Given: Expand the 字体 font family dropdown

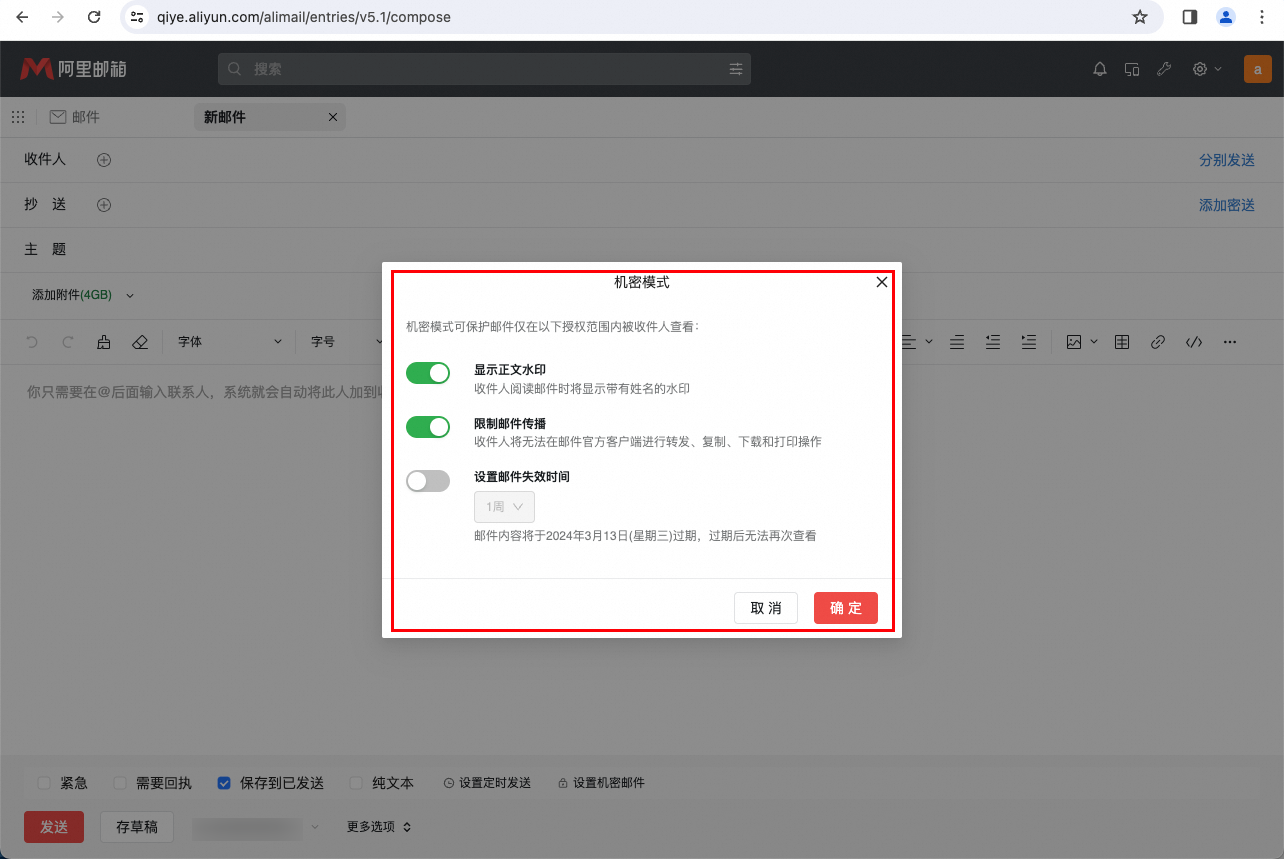Looking at the screenshot, I should tap(228, 341).
